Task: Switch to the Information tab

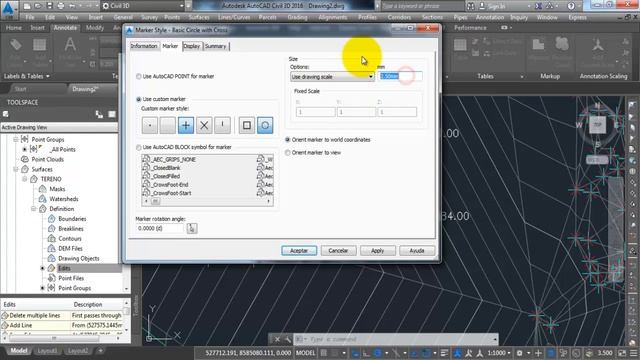Action: click(144, 46)
